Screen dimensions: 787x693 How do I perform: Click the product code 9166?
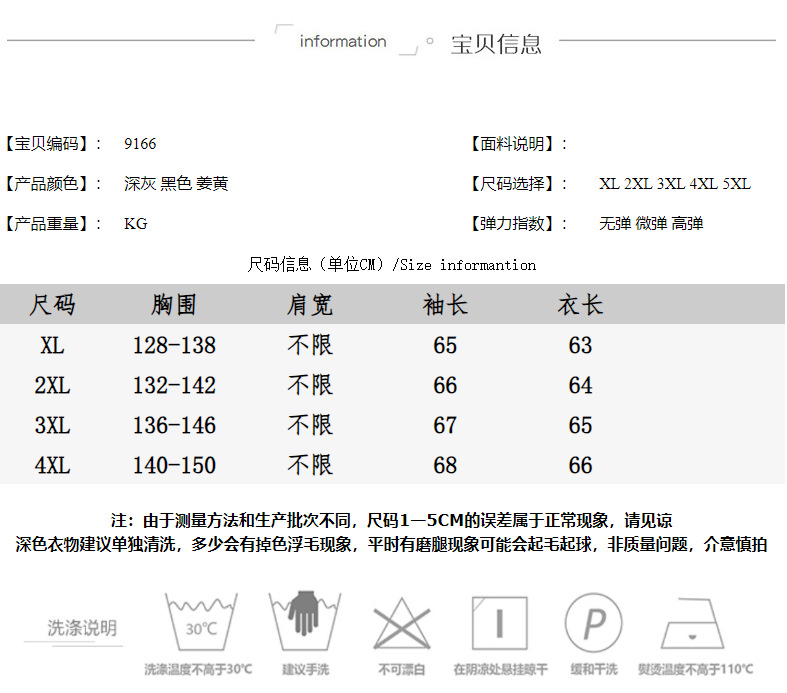coord(140,144)
